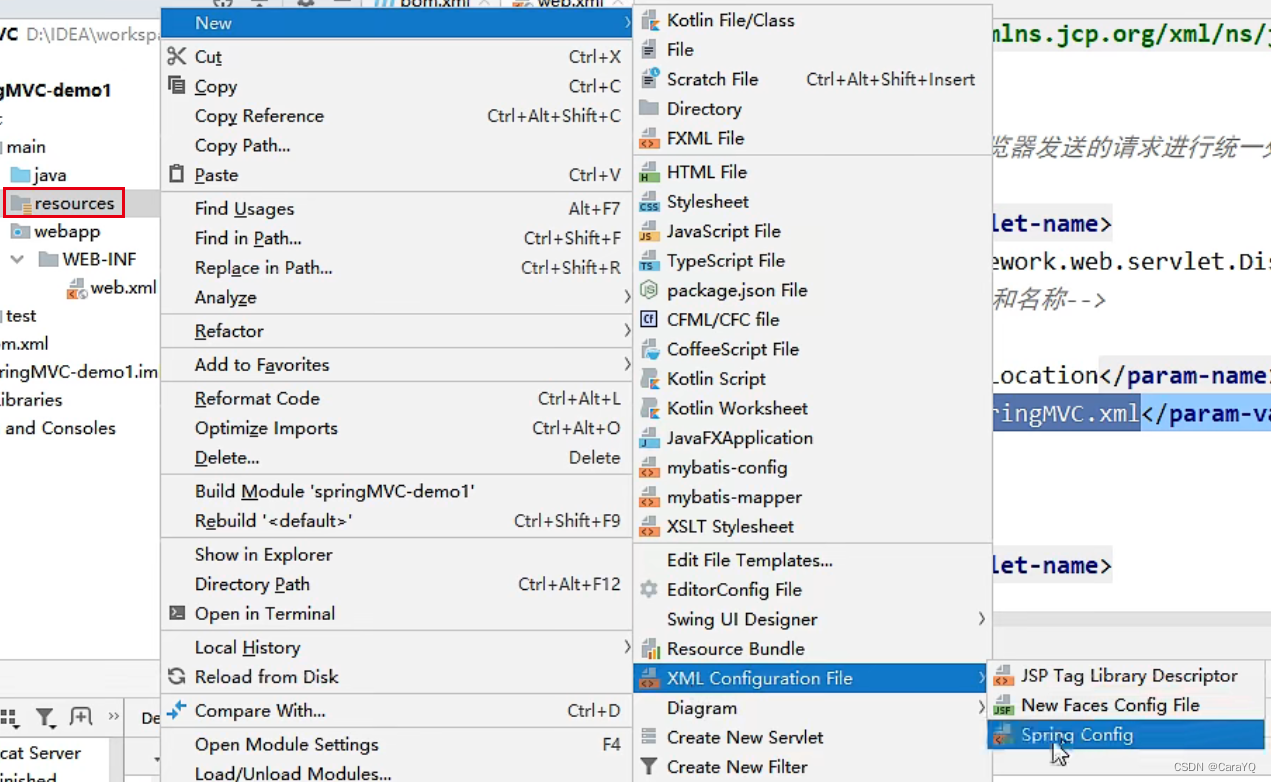
Task: Expand the Swing UI Designer submenu
Action: (x=982, y=619)
